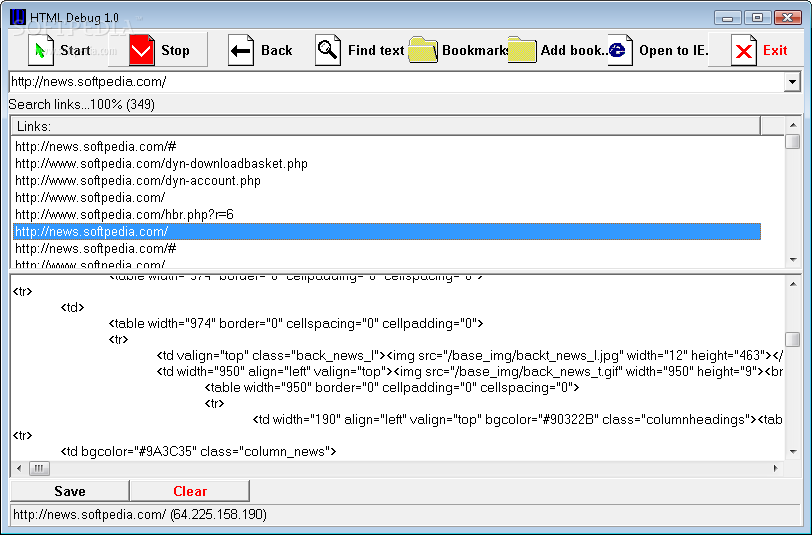This screenshot has height=535, width=812.
Task: Click the red Clear button
Action: (190, 491)
